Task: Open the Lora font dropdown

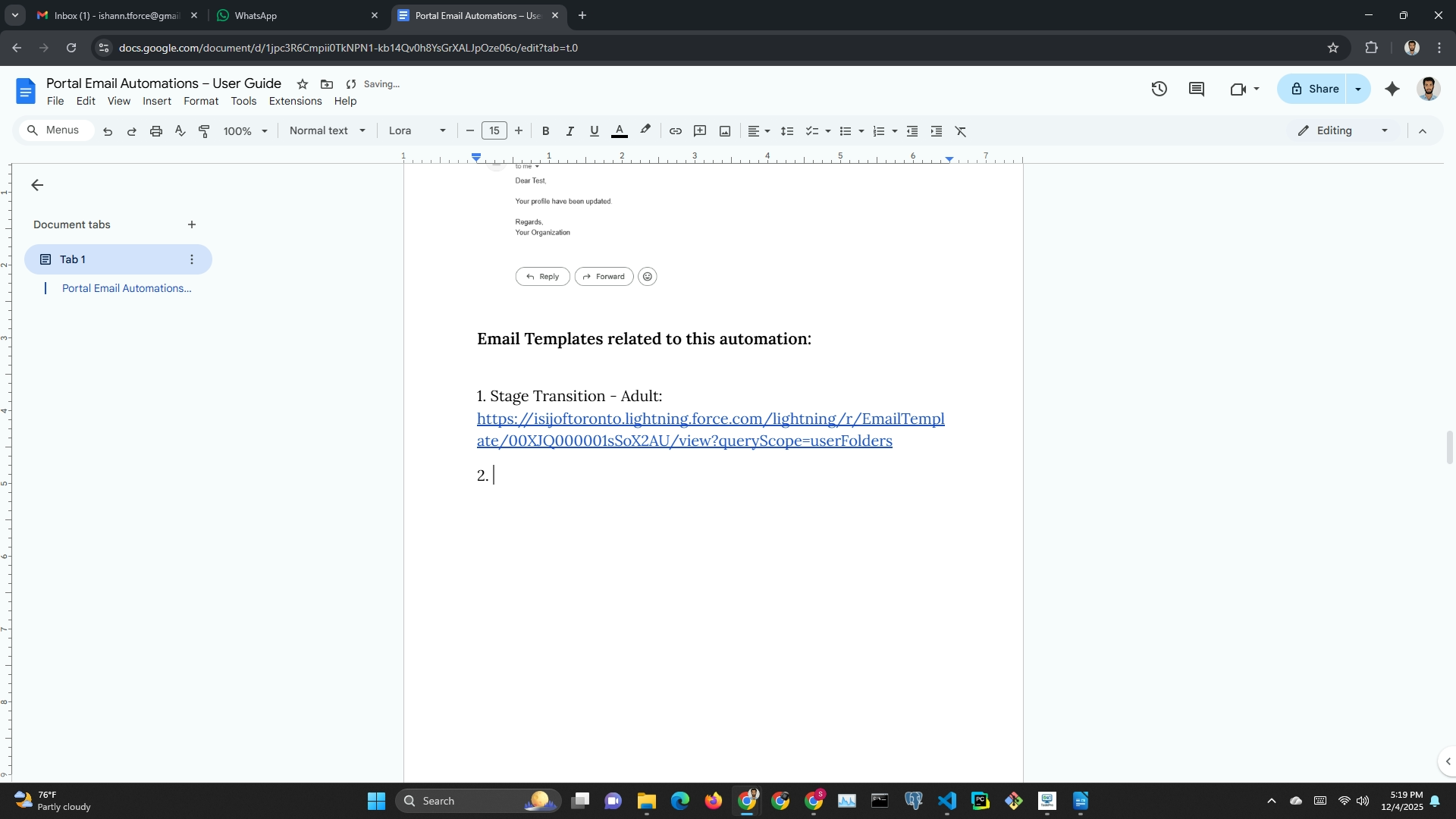Action: coord(417,130)
